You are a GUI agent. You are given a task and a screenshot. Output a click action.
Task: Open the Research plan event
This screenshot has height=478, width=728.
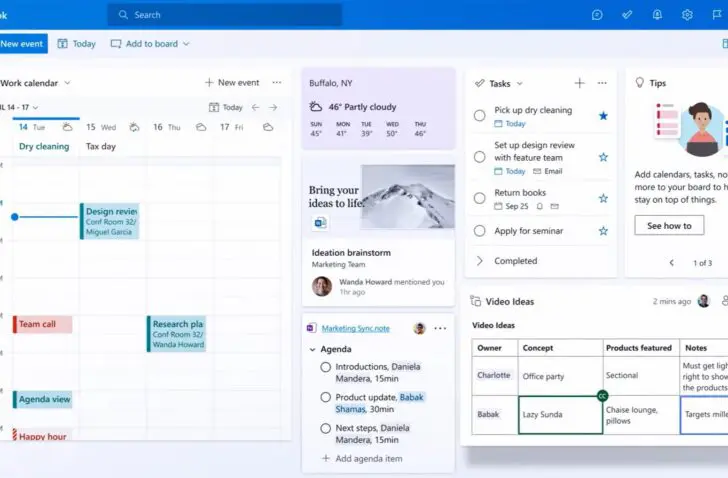[x=176, y=334]
